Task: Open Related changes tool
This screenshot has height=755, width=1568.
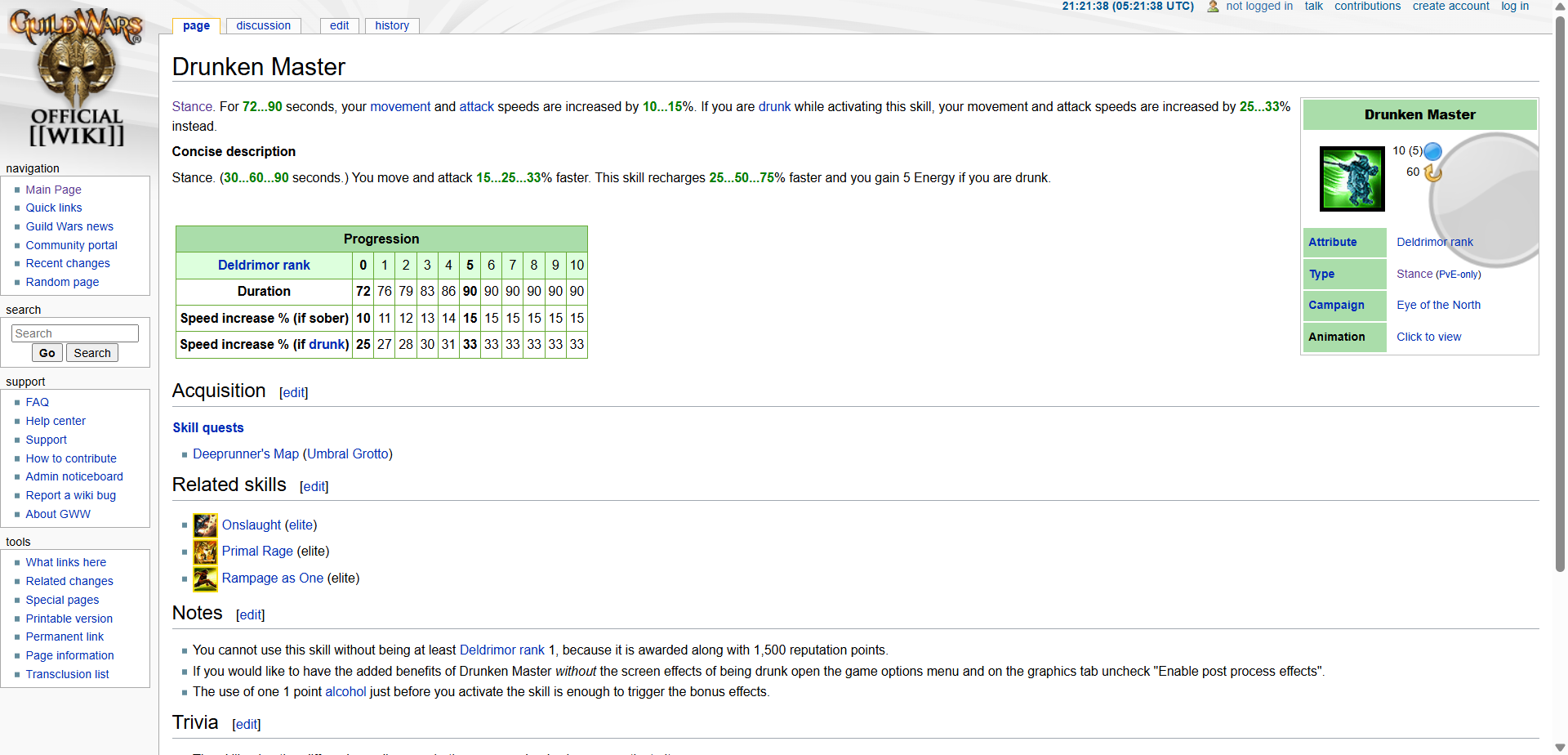Action: tap(69, 581)
